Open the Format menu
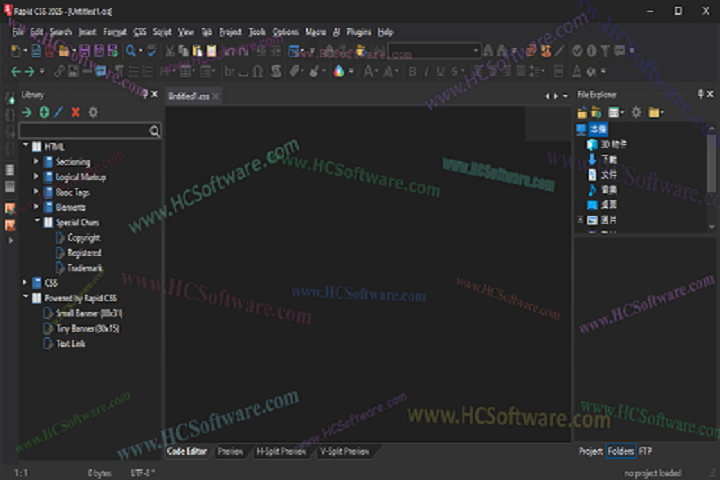Viewport: 720px width, 480px height. click(x=115, y=32)
